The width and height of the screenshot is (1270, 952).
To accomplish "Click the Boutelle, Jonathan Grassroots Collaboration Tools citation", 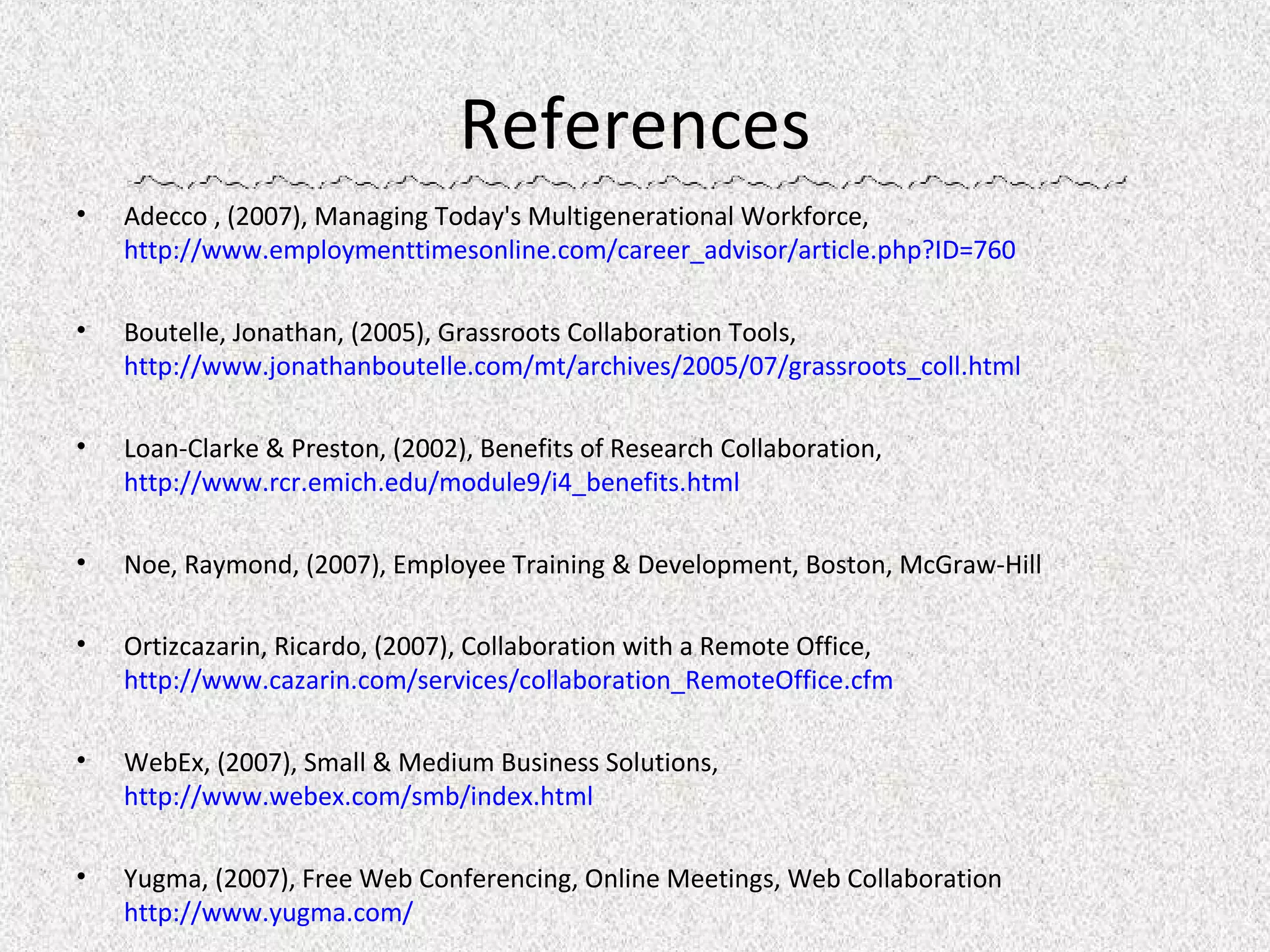I will click(x=460, y=333).
